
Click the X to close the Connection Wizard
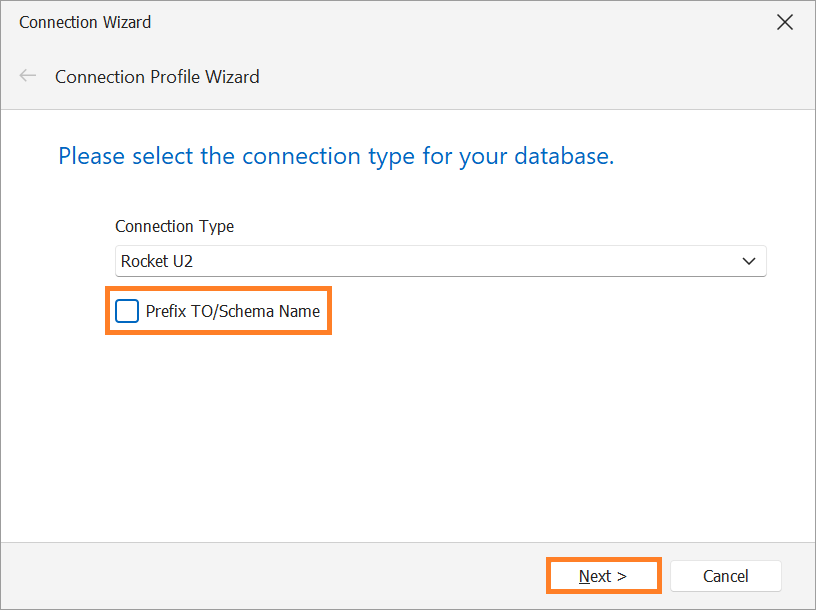(x=785, y=21)
